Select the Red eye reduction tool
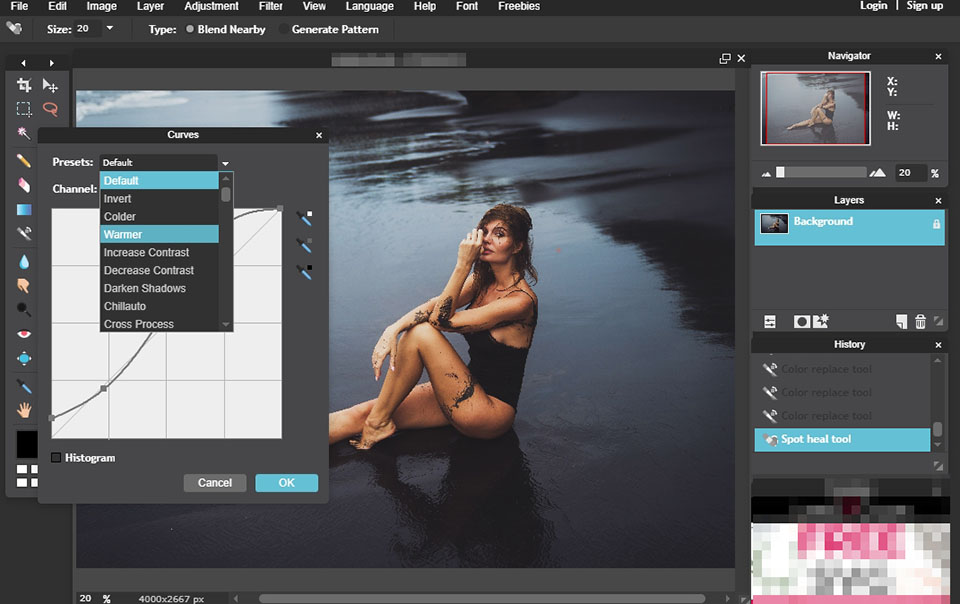 tap(24, 334)
